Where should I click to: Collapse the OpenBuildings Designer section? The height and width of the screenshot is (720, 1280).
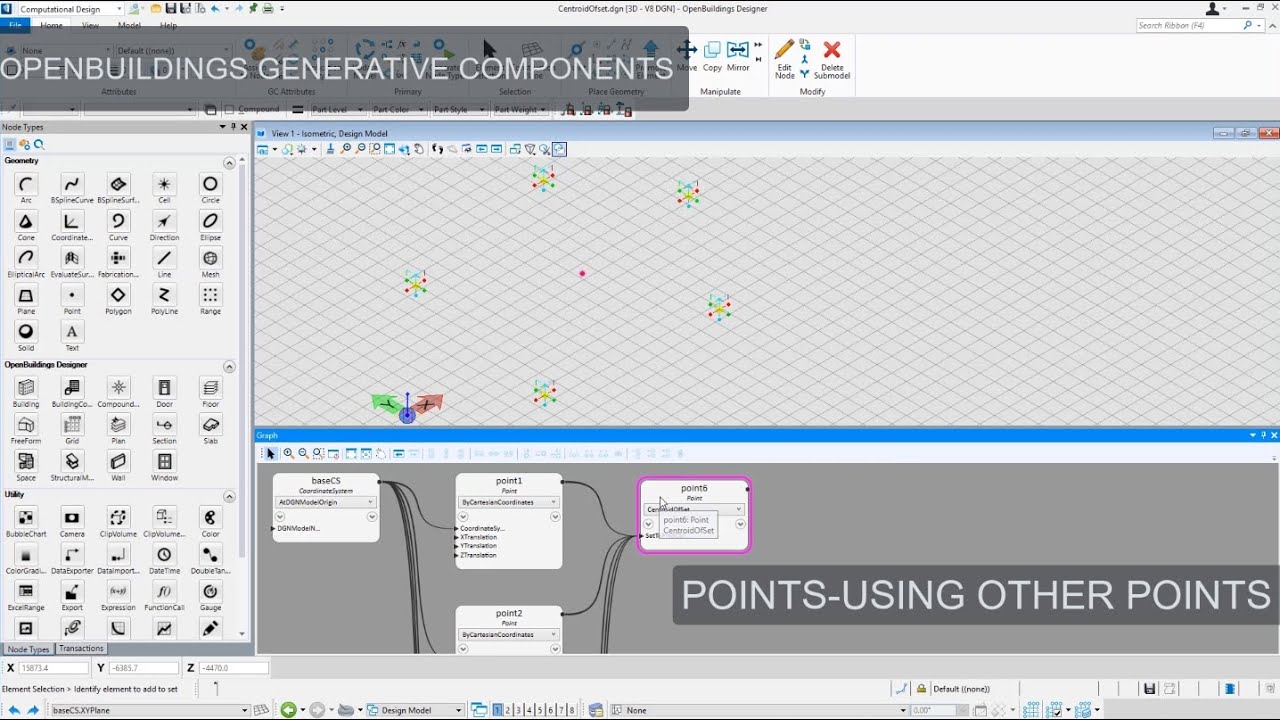[229, 366]
